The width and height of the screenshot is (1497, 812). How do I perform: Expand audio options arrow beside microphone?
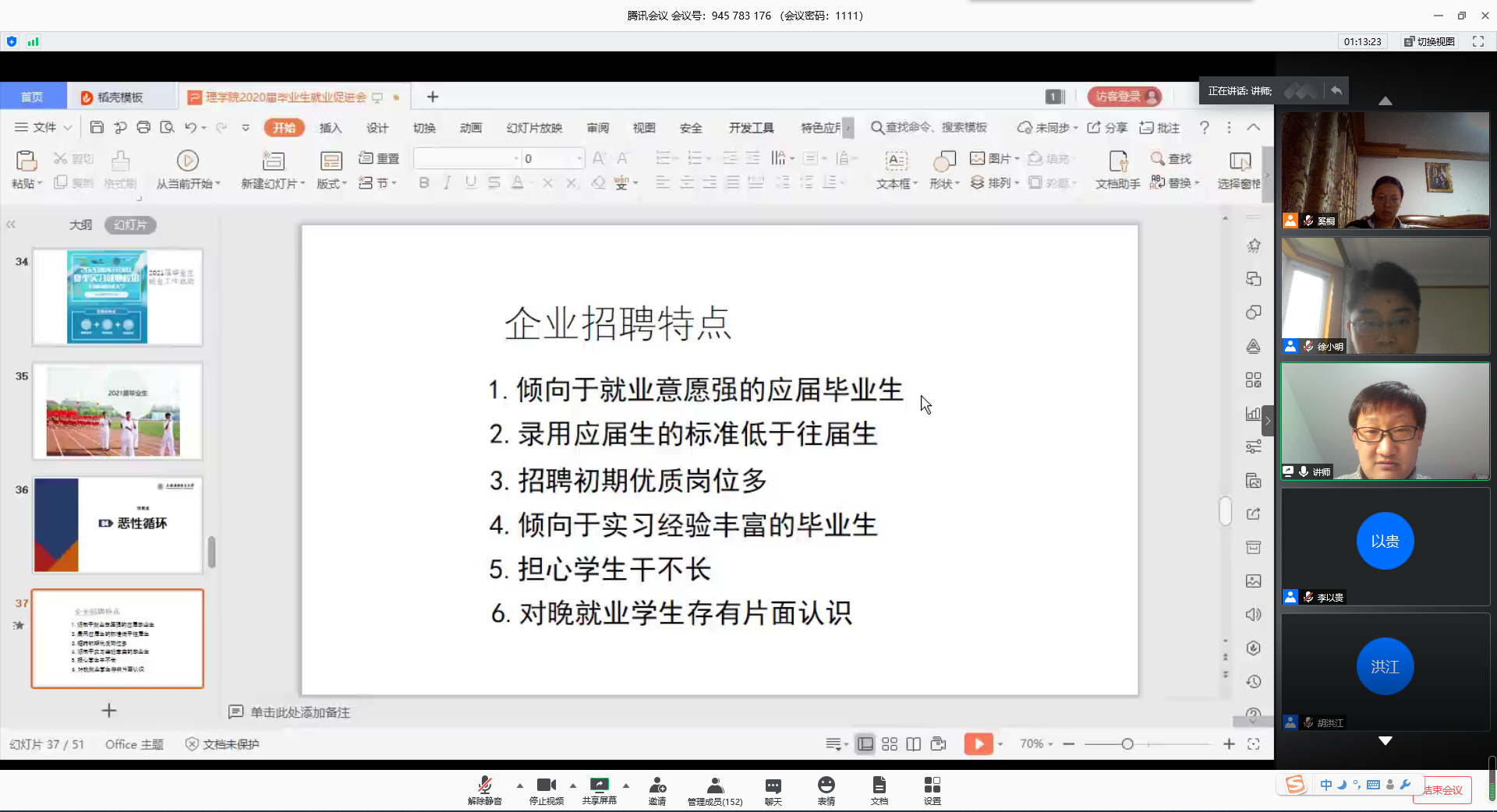[x=519, y=786]
